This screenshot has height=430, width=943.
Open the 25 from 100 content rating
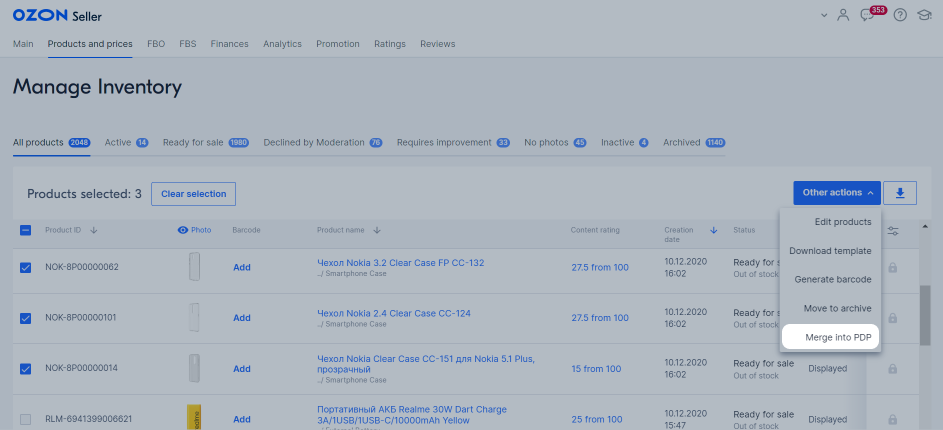pos(597,419)
